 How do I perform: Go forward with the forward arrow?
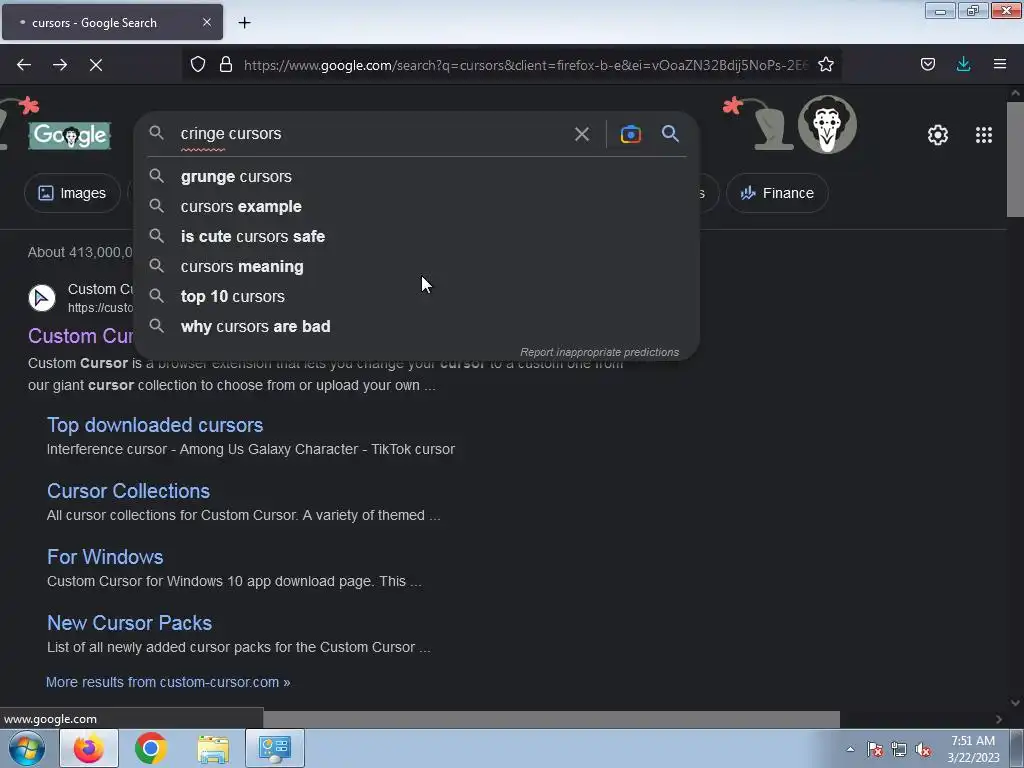pyautogui.click(x=60, y=65)
